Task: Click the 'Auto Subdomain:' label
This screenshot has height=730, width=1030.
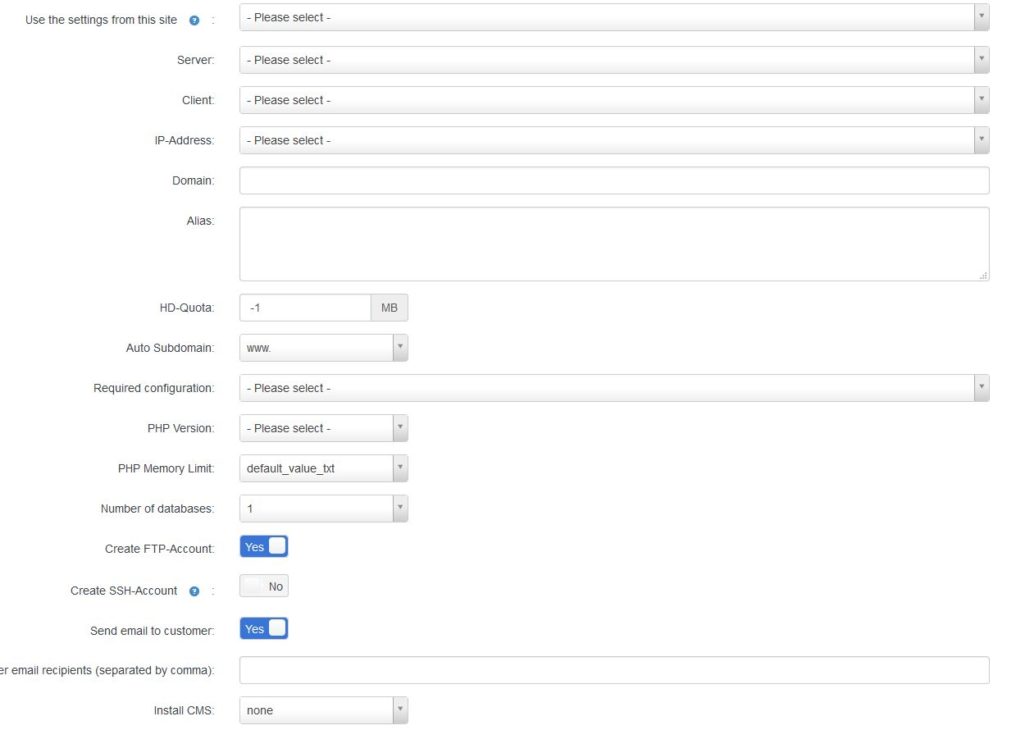Action: pyautogui.click(x=170, y=348)
